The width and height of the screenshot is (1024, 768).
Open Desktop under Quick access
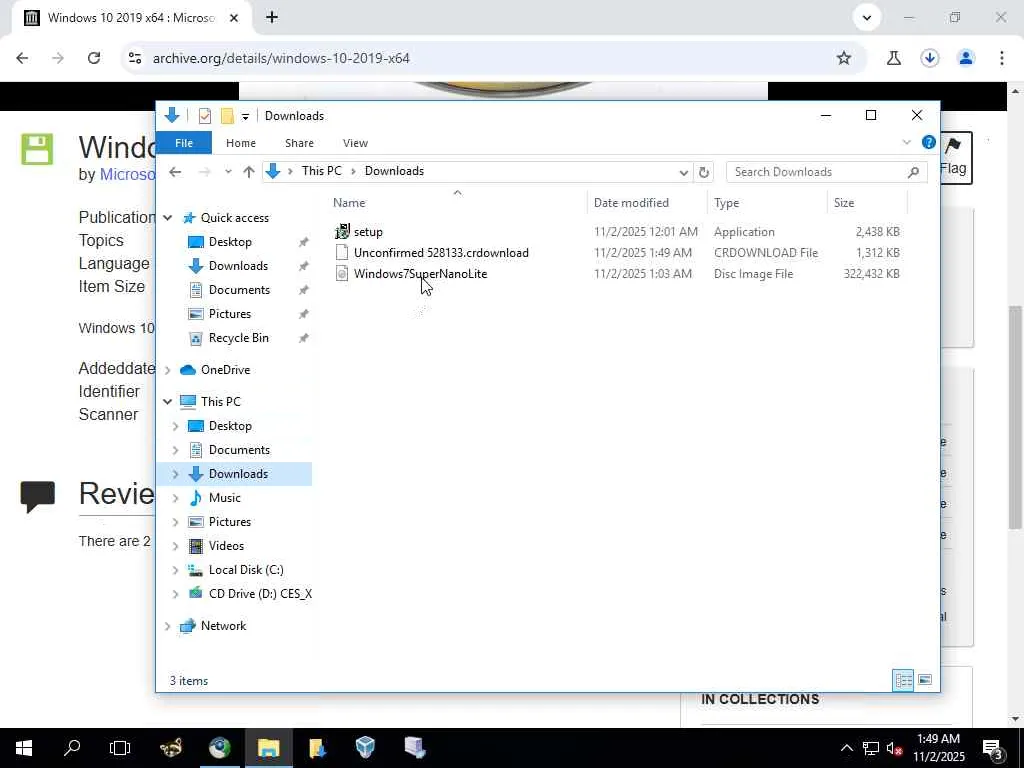click(230, 242)
